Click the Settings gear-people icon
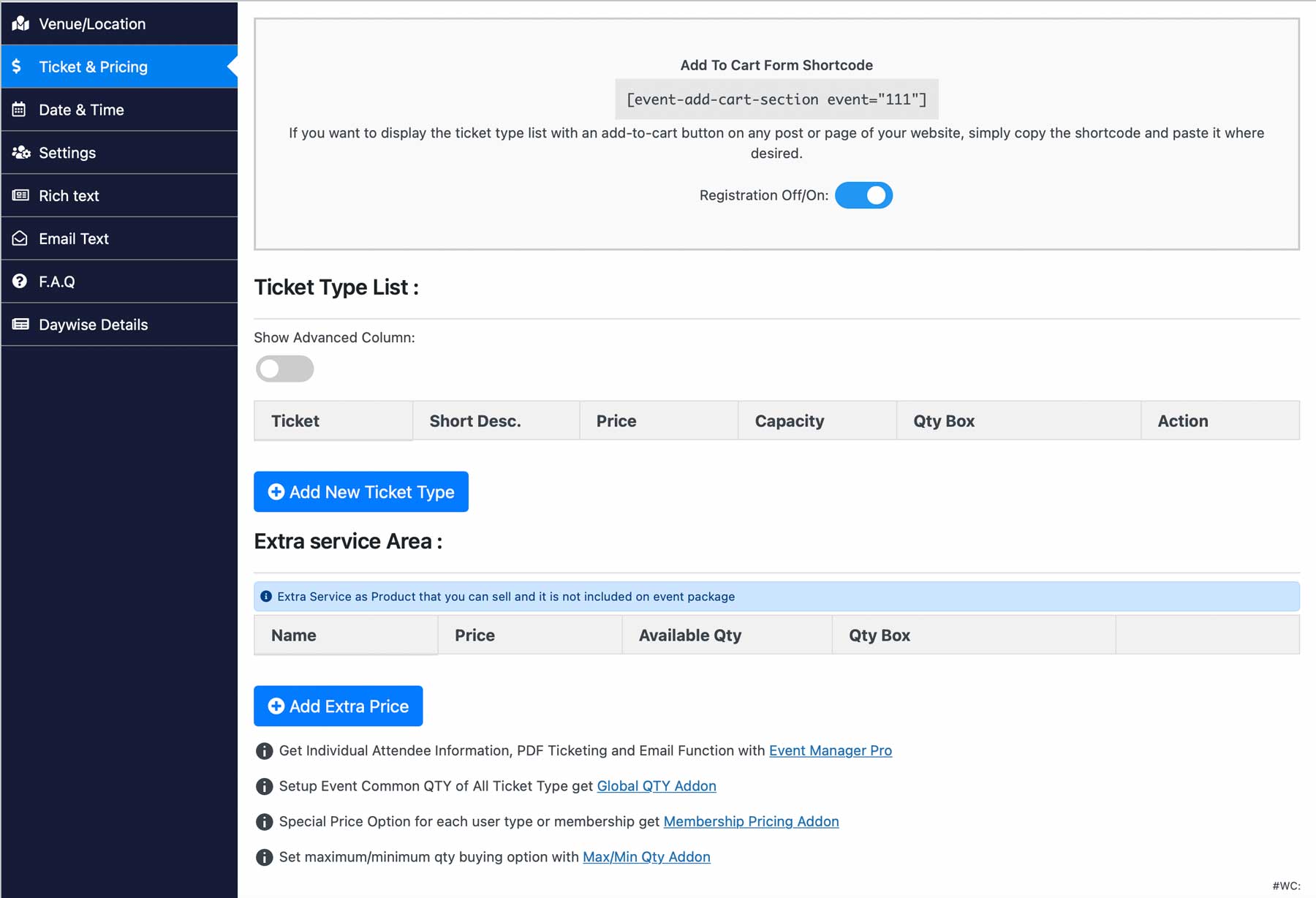The width and height of the screenshot is (1316, 898). click(x=20, y=152)
